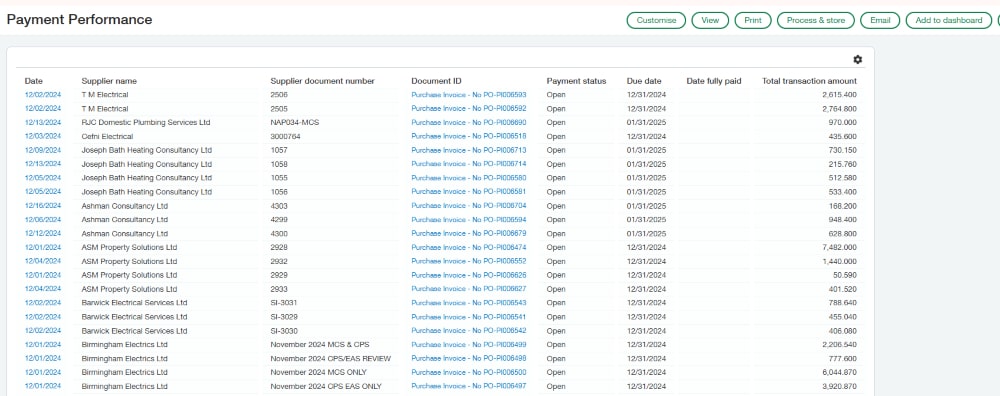
Task: Open Purchase Invoice PO-PI006542 link
Action: pos(469,331)
